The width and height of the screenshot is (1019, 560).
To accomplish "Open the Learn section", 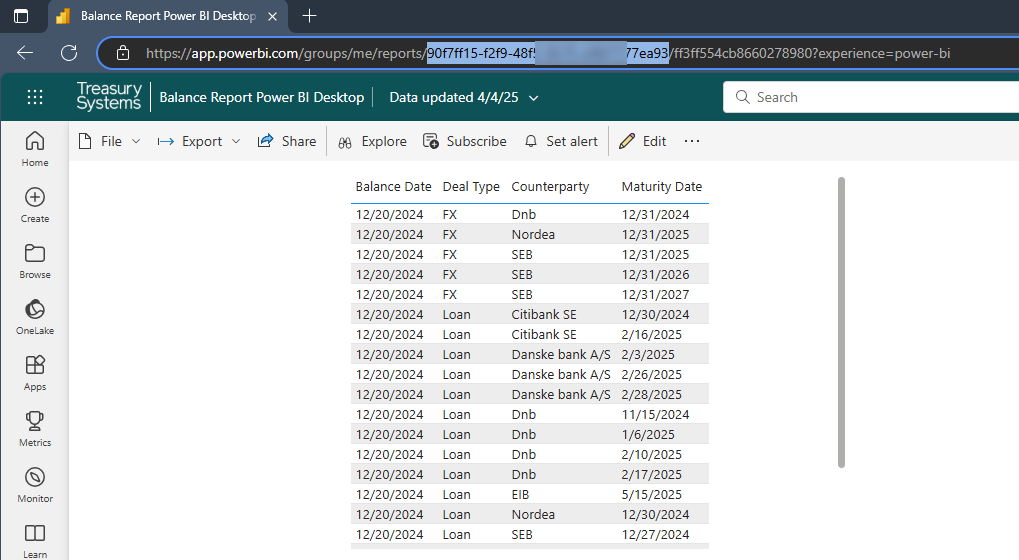I will pos(34,541).
